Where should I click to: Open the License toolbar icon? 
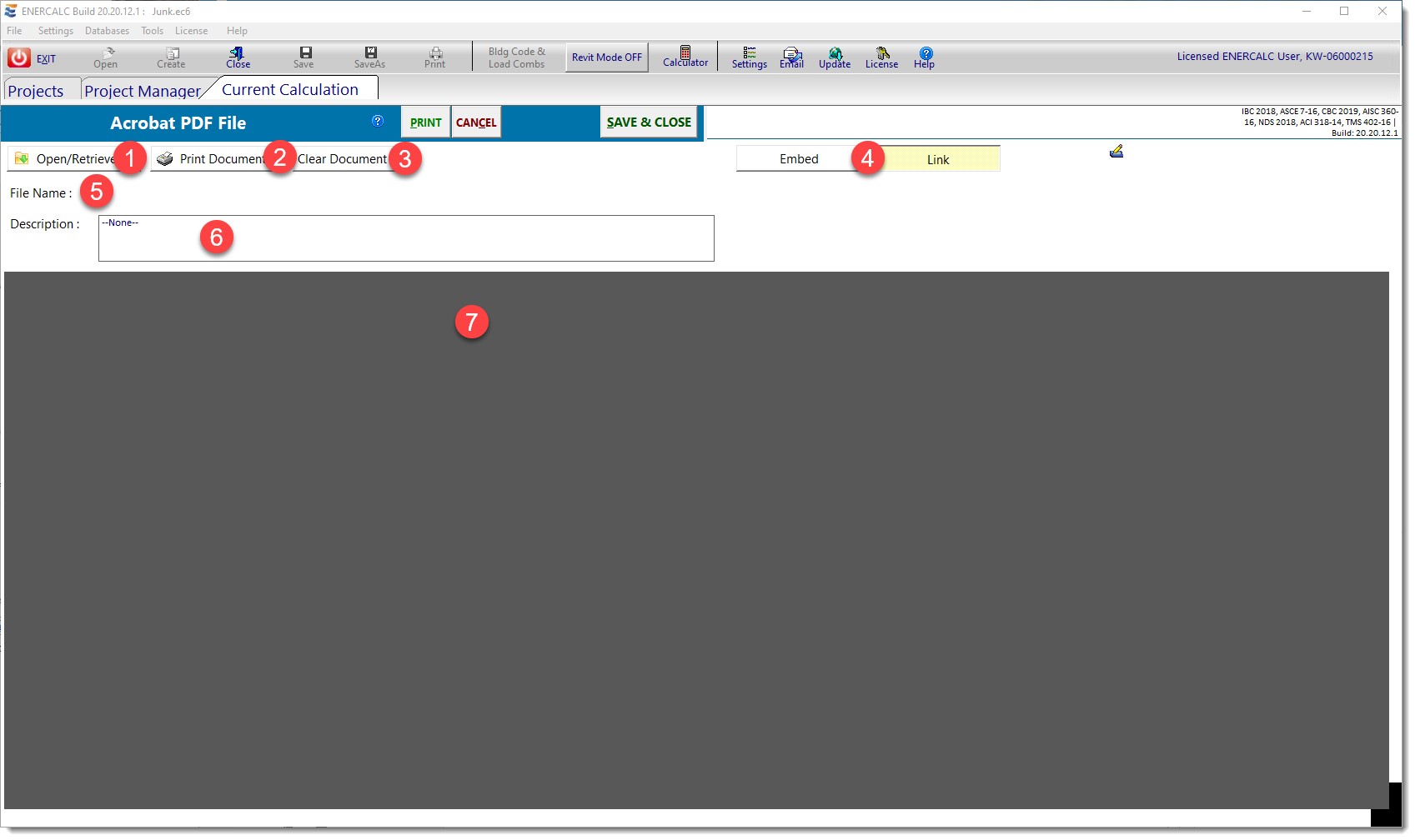pos(881,57)
